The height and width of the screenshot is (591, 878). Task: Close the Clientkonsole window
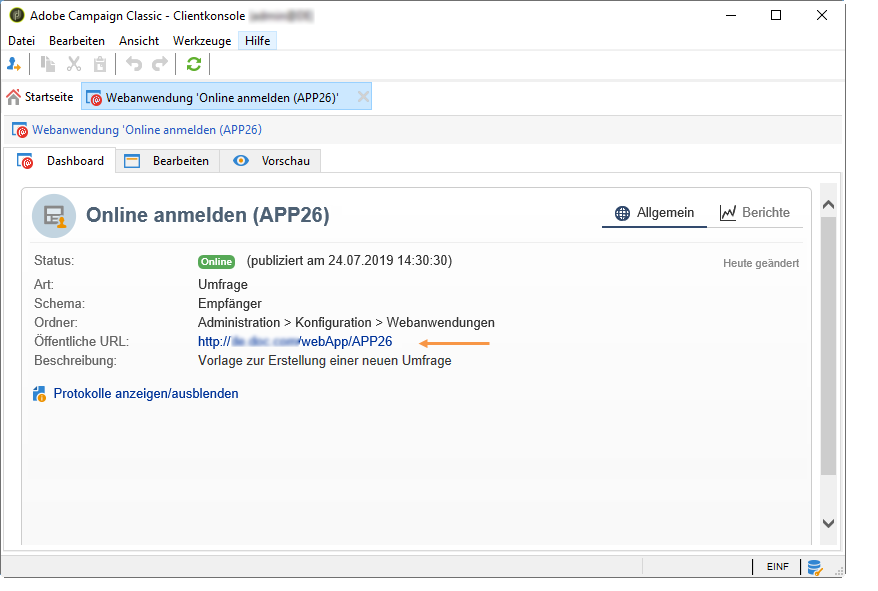pos(822,15)
